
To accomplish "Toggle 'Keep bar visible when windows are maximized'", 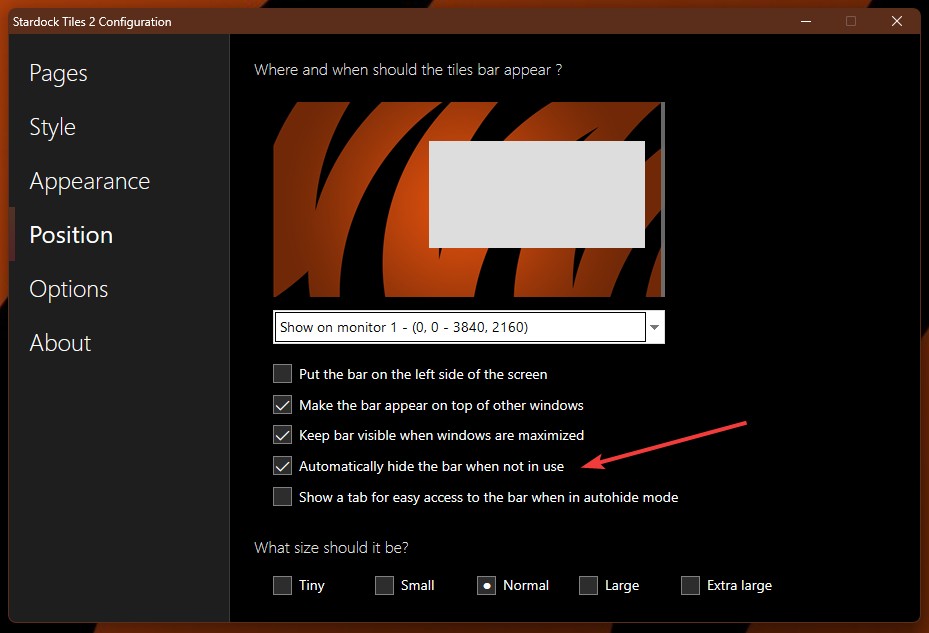I will point(283,435).
